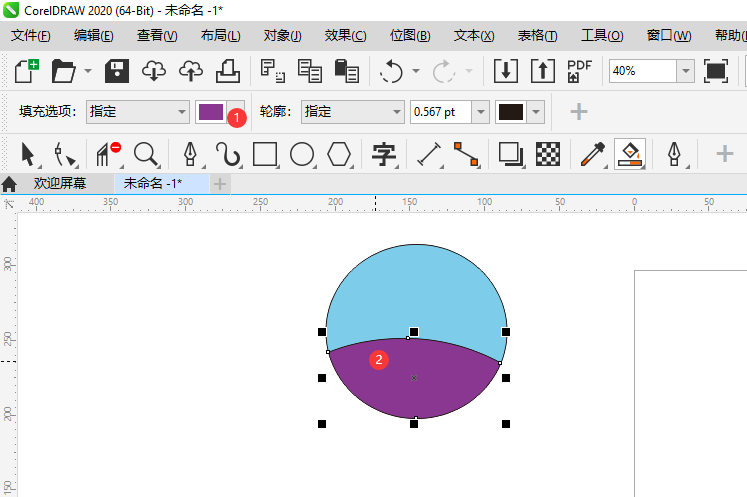
Task: Open the 对象(J) menu
Action: [283, 36]
